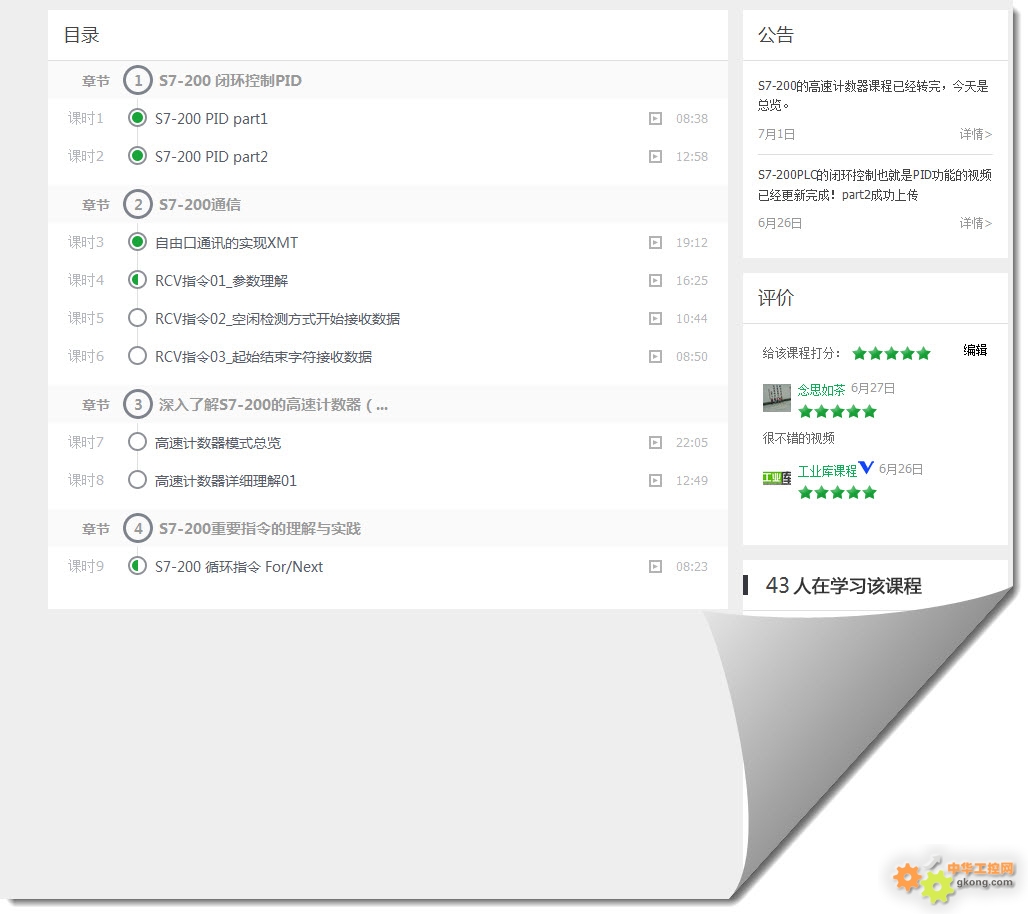
Task: Open lesson S7-200 PID part1
Action: 211,119
